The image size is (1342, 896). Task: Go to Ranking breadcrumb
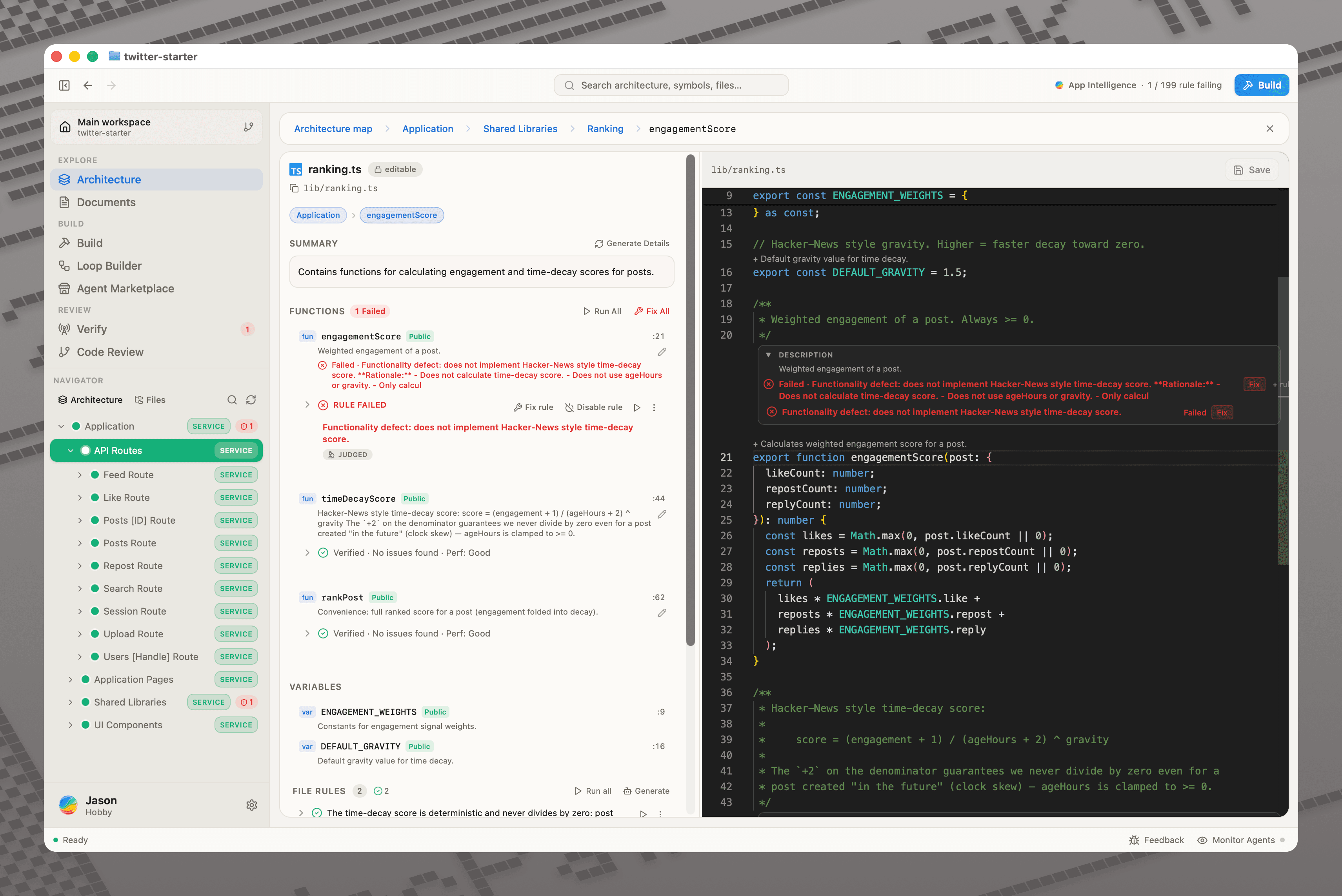tap(605, 129)
